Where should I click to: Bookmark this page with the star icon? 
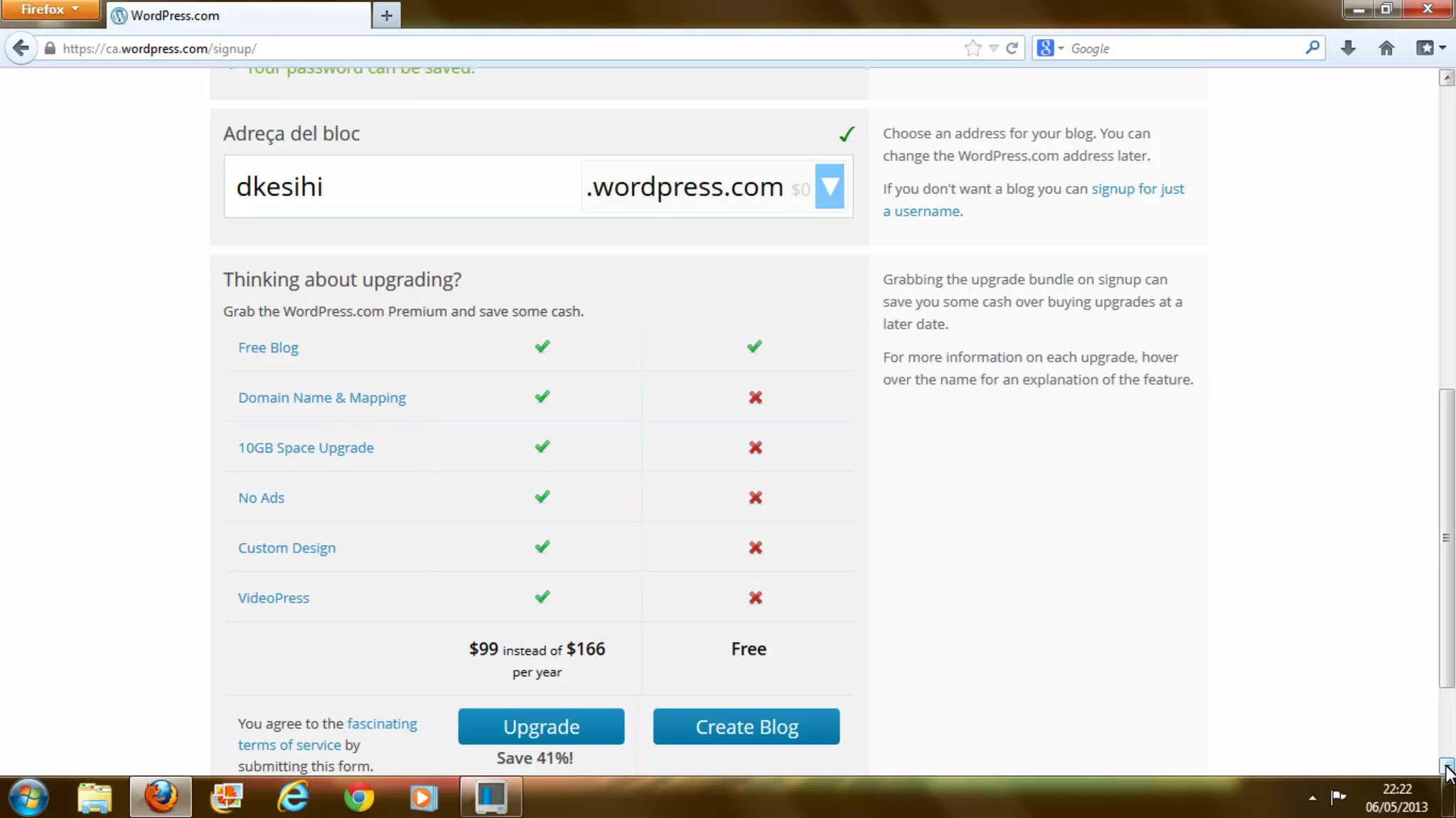pyautogui.click(x=973, y=48)
